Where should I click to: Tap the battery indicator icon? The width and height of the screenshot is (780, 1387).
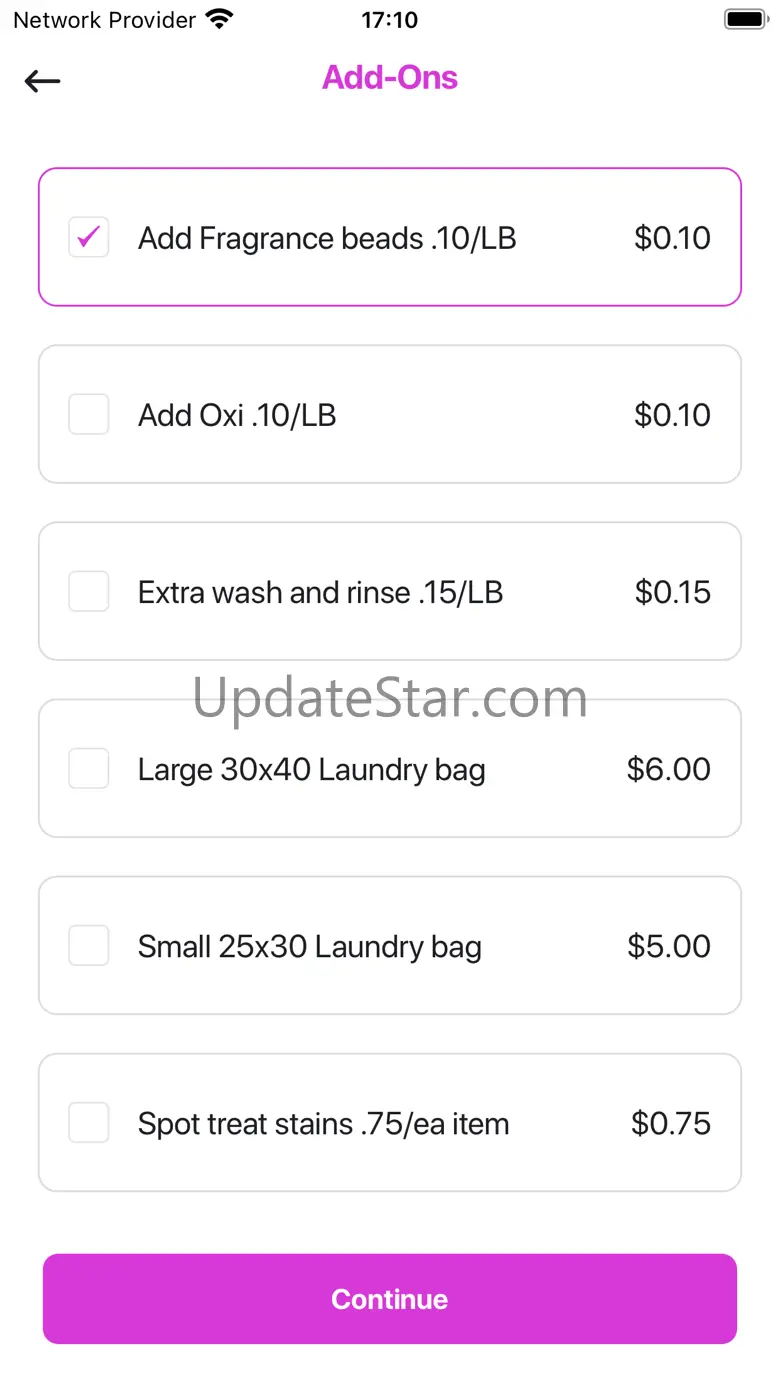click(745, 19)
